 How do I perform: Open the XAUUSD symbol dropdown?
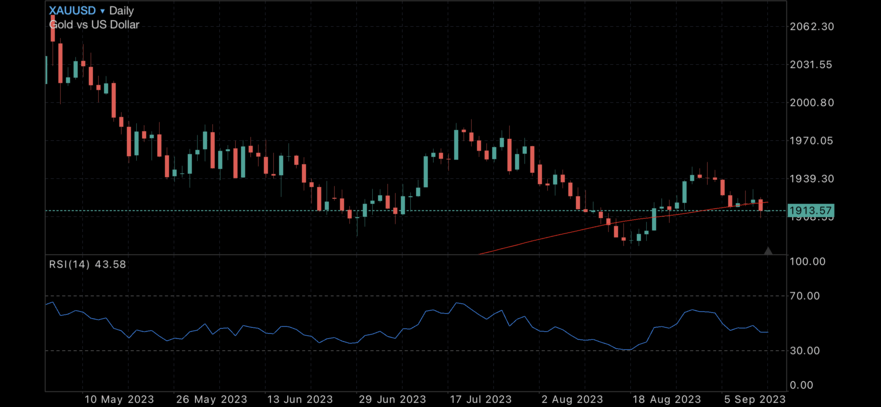(76, 11)
